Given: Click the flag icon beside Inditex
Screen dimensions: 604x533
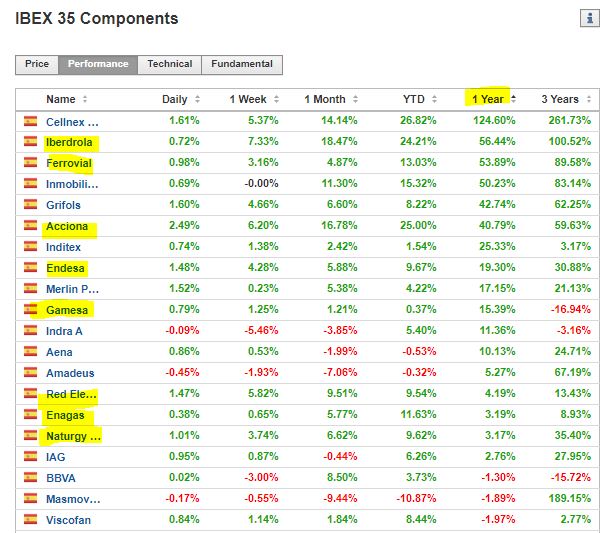Looking at the screenshot, I should tap(30, 247).
